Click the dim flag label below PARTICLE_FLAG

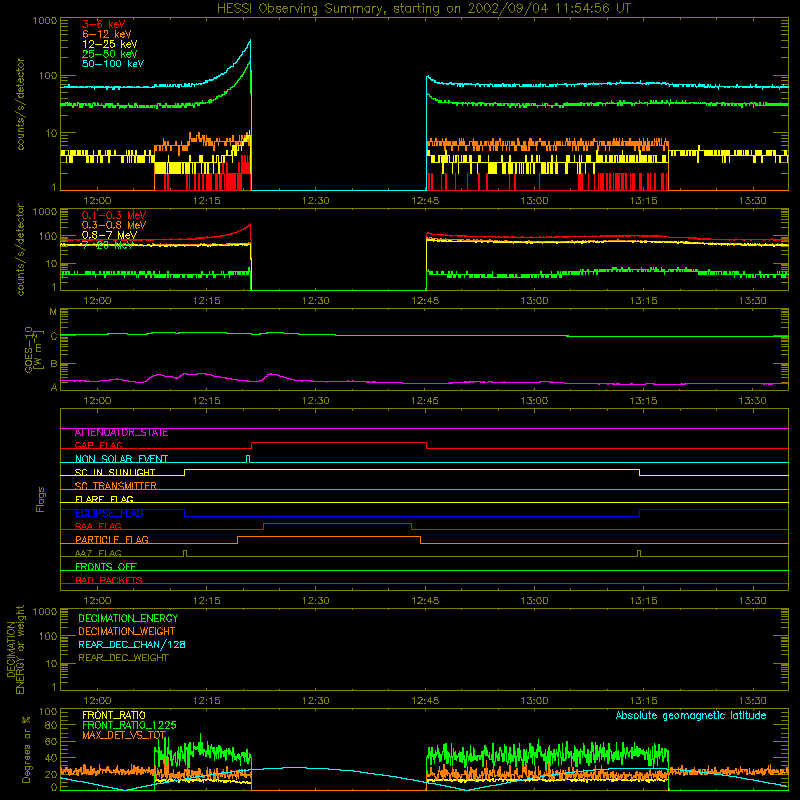98,553
